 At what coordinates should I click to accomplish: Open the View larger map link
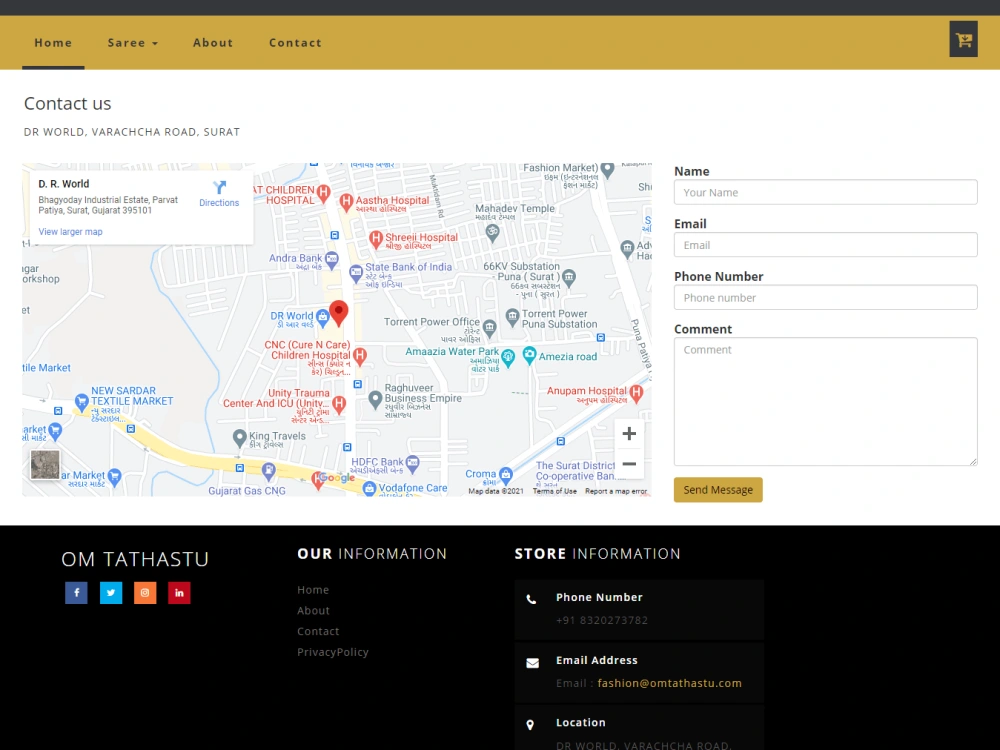(70, 232)
